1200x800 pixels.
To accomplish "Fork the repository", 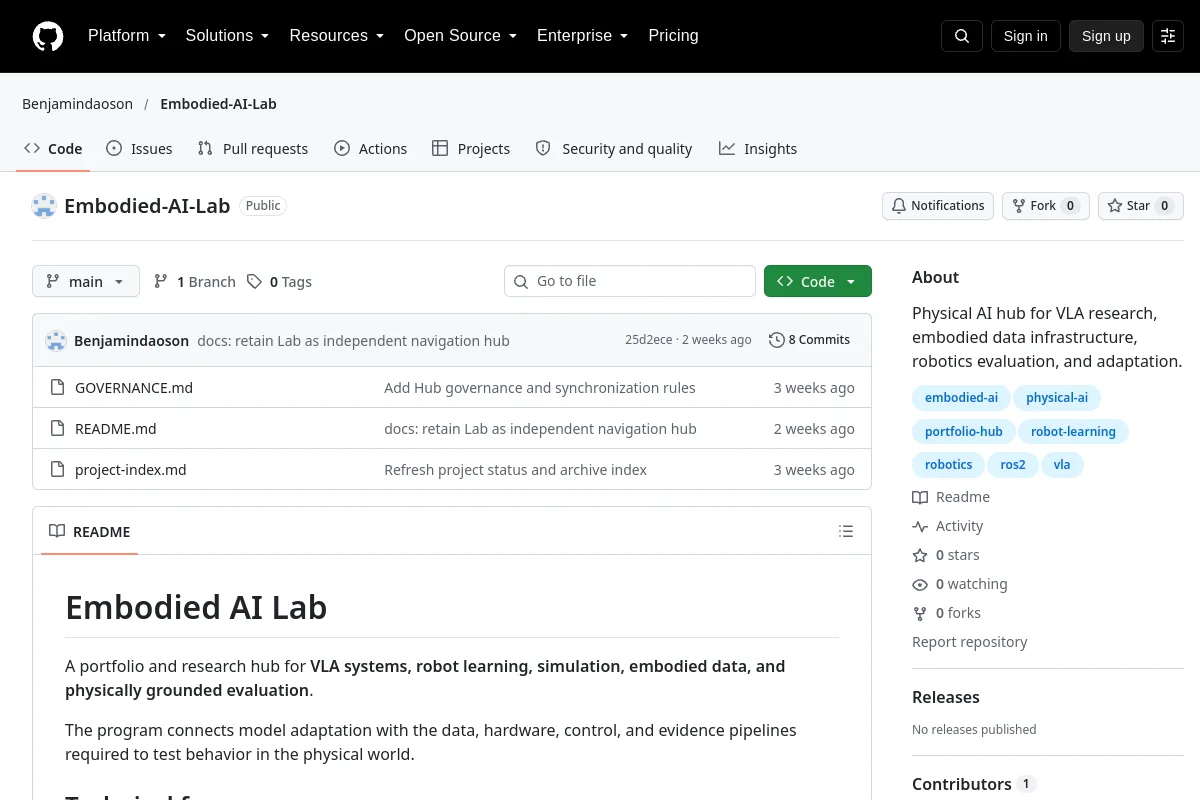I will (1046, 206).
